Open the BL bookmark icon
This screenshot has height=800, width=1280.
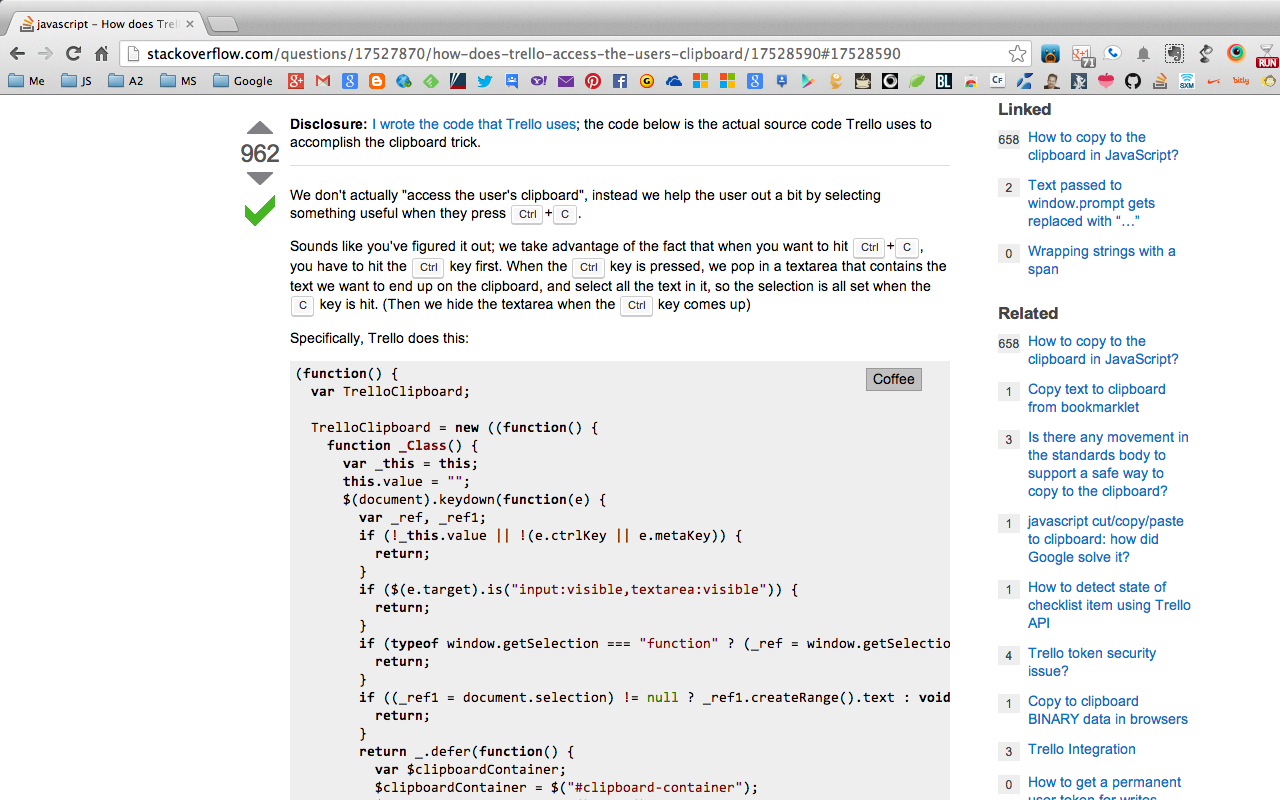(x=943, y=81)
